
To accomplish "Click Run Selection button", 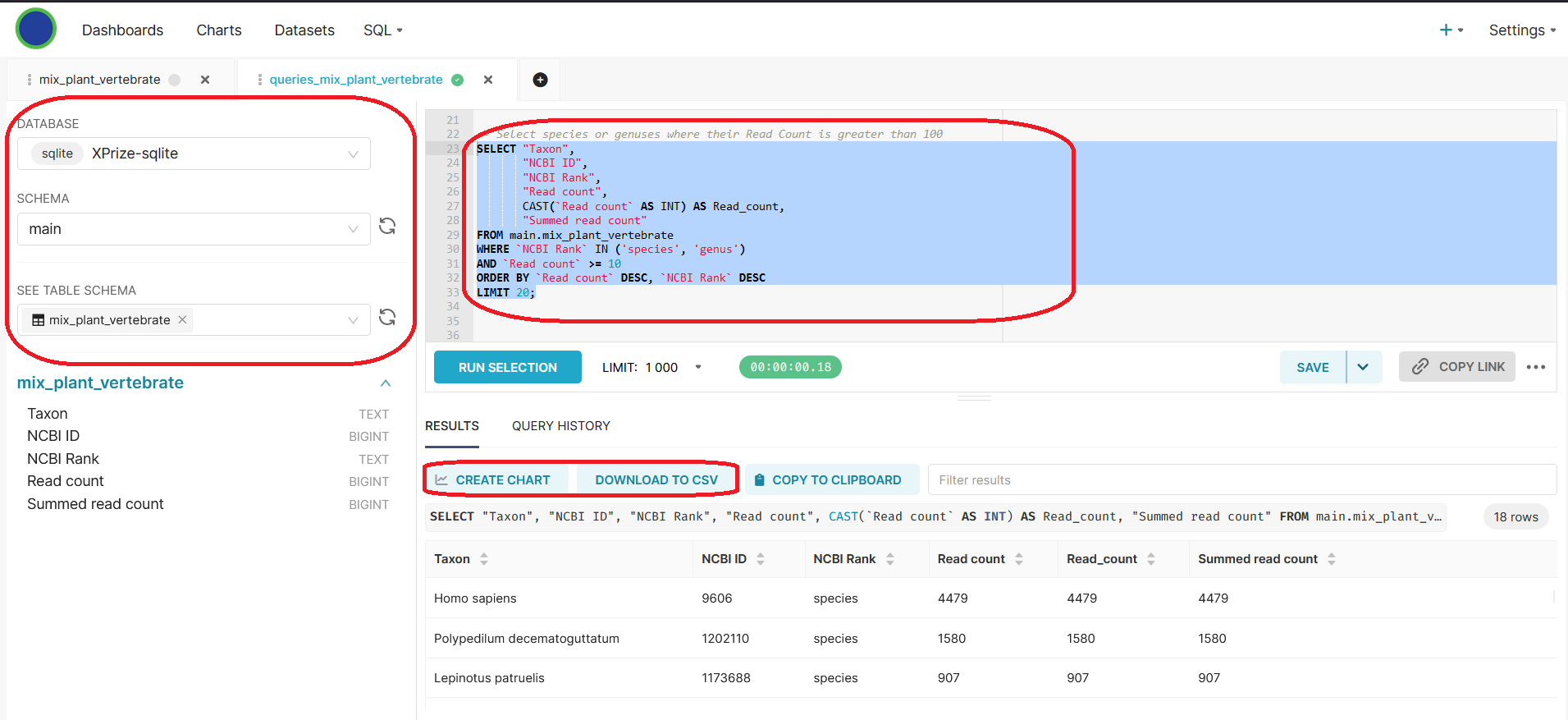I will pyautogui.click(x=508, y=367).
